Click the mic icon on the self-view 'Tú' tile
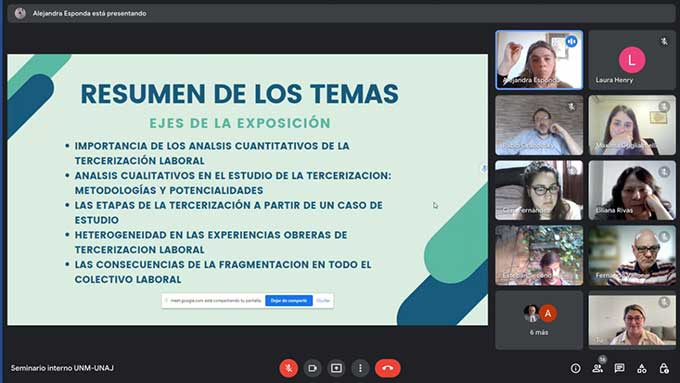680x383 pixels. coord(664,302)
